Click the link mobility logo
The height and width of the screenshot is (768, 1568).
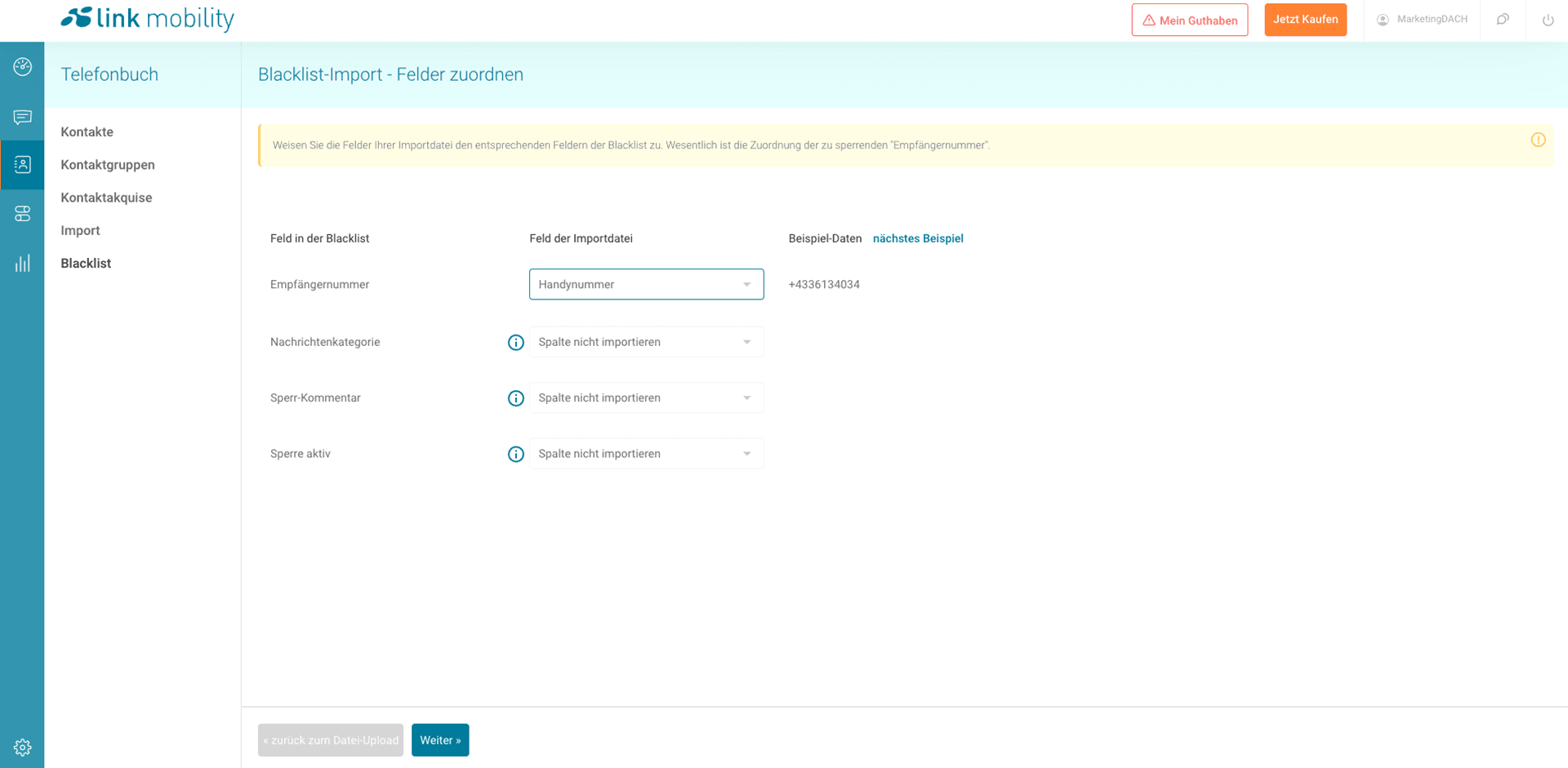[x=148, y=18]
